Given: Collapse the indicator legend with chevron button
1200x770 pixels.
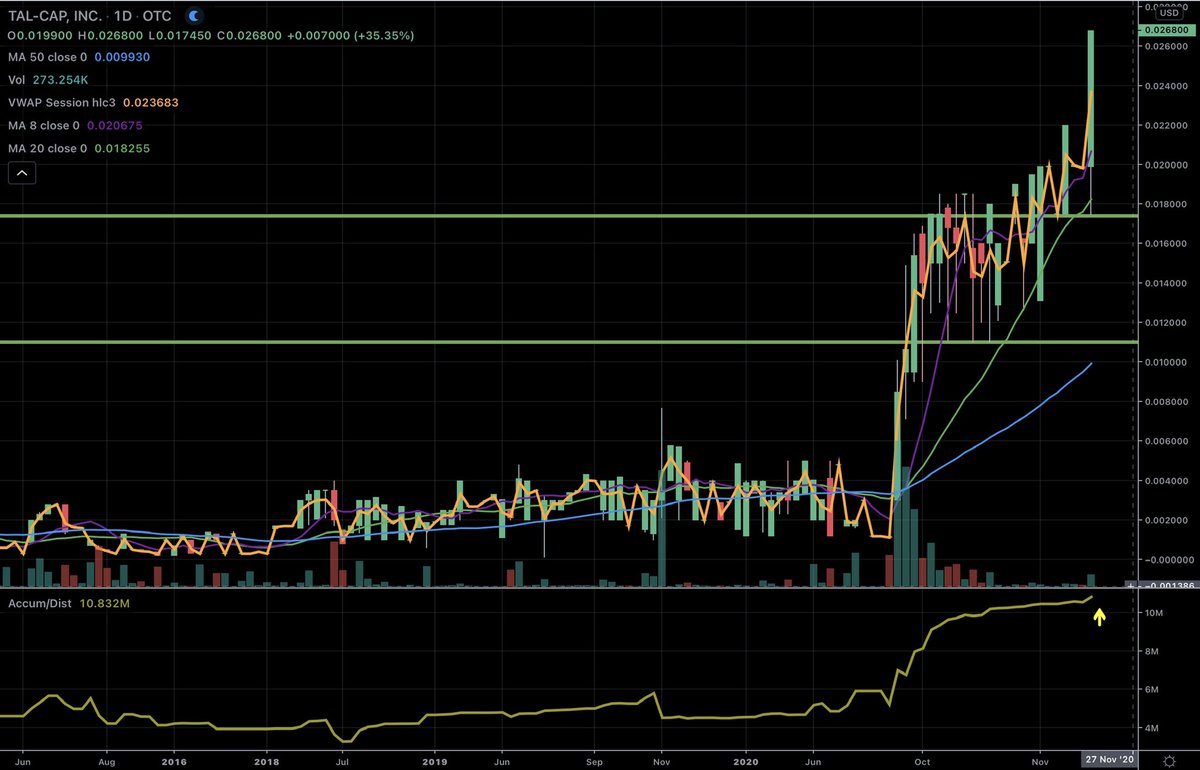Looking at the screenshot, I should [22, 173].
